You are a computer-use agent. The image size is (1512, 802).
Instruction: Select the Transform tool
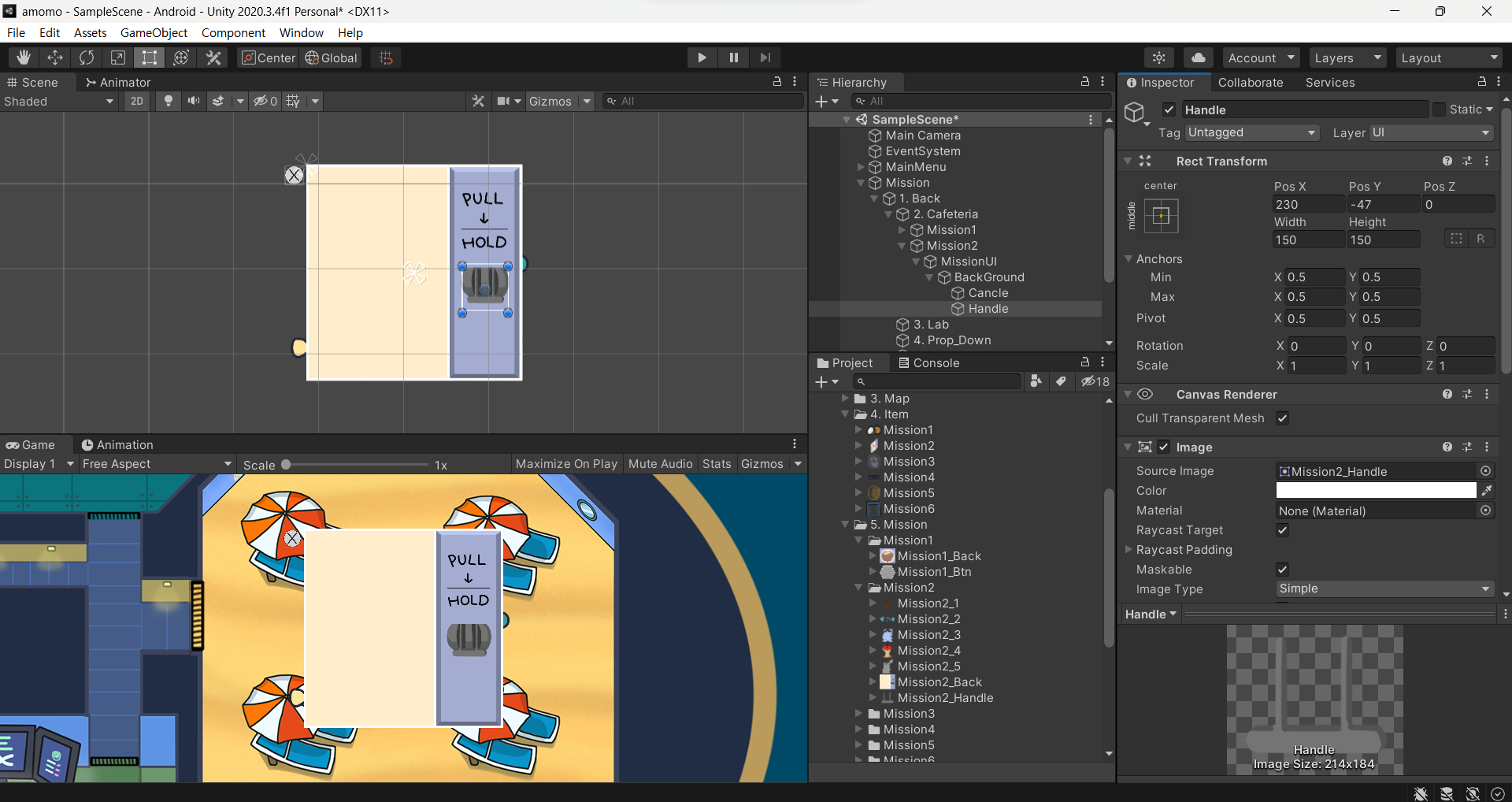coord(181,58)
